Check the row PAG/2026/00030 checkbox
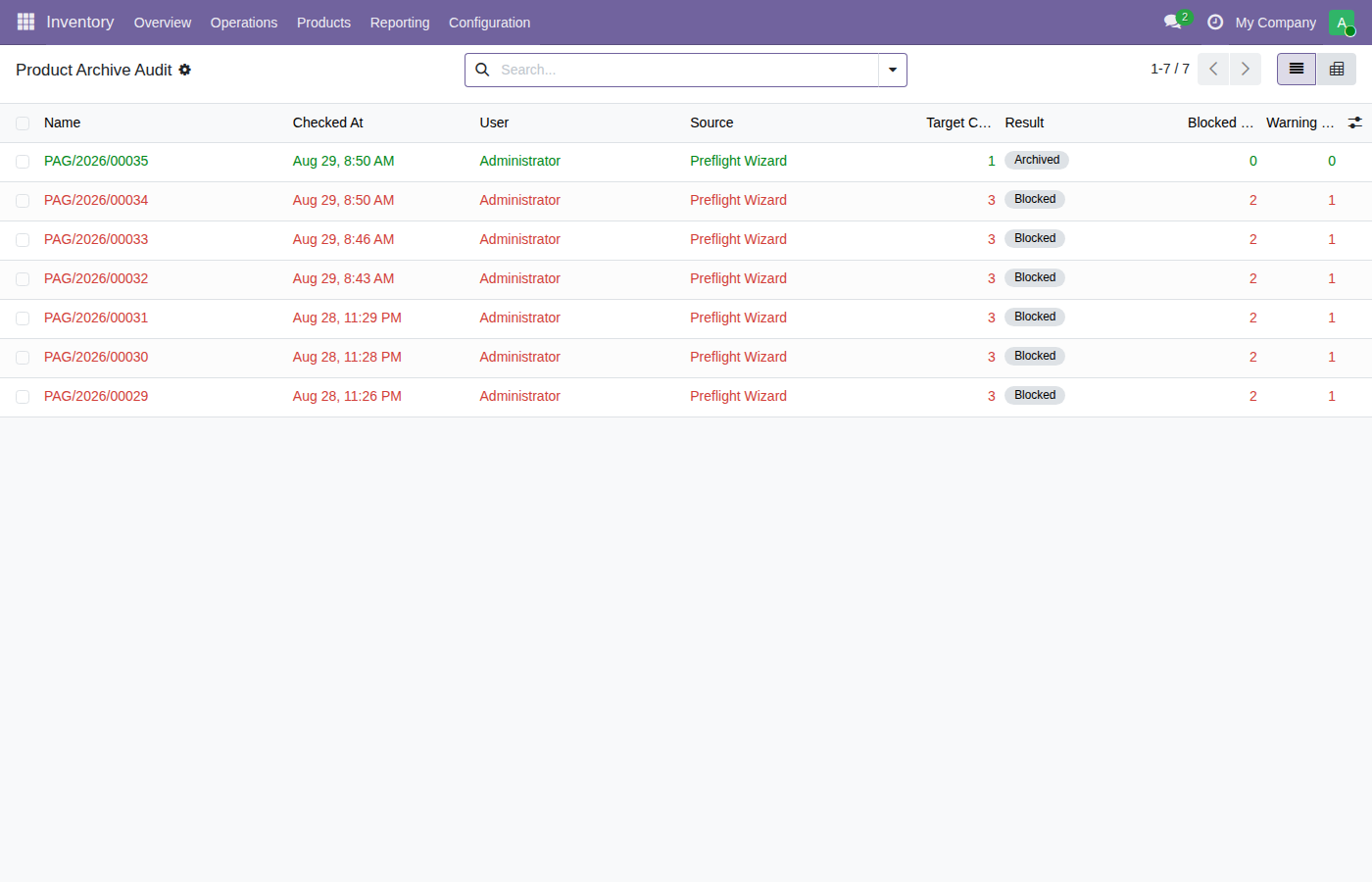This screenshot has width=1372, height=882. [x=23, y=358]
